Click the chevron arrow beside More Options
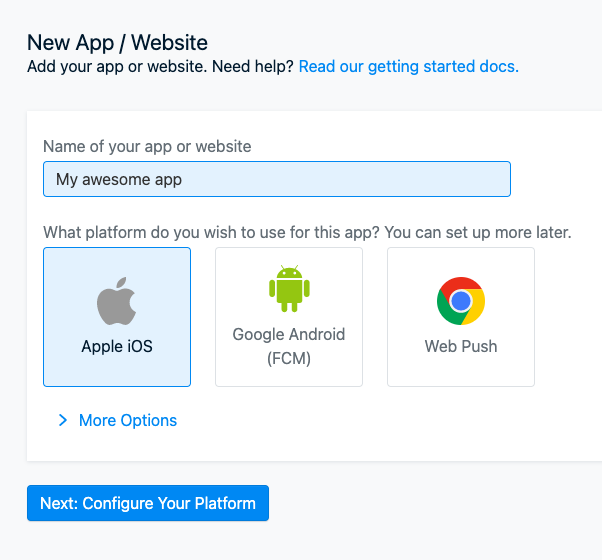The image size is (602, 560). tap(63, 420)
